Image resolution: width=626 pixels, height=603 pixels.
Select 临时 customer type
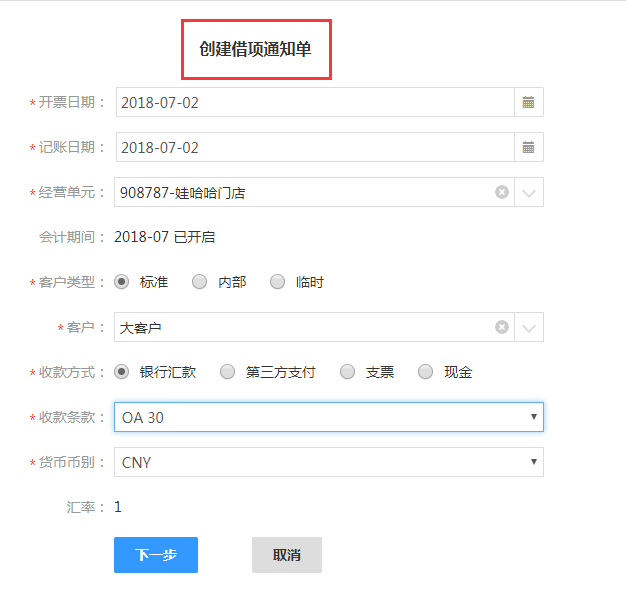277,282
